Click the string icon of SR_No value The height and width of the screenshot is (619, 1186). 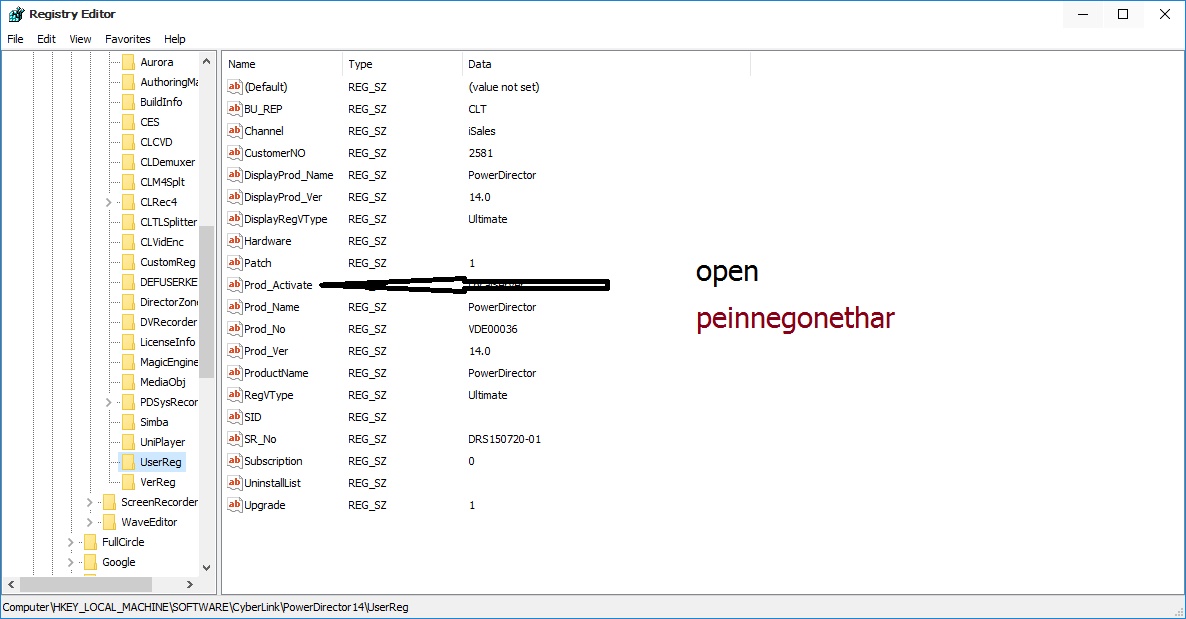point(234,439)
